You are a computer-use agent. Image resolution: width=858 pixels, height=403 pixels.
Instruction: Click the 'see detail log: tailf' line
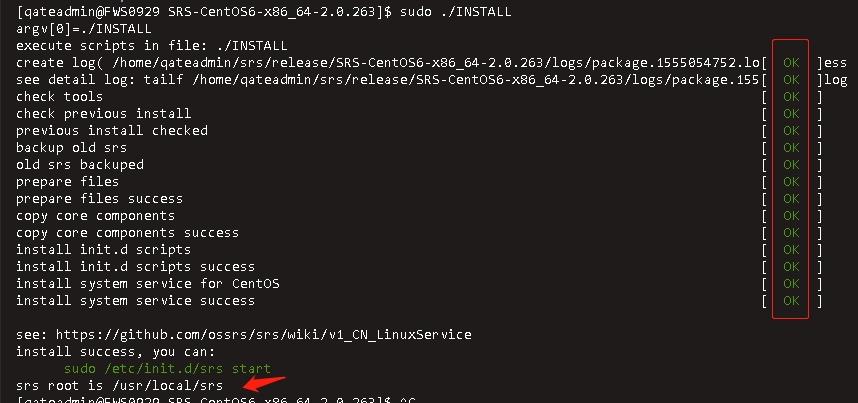pyautogui.click(x=388, y=80)
